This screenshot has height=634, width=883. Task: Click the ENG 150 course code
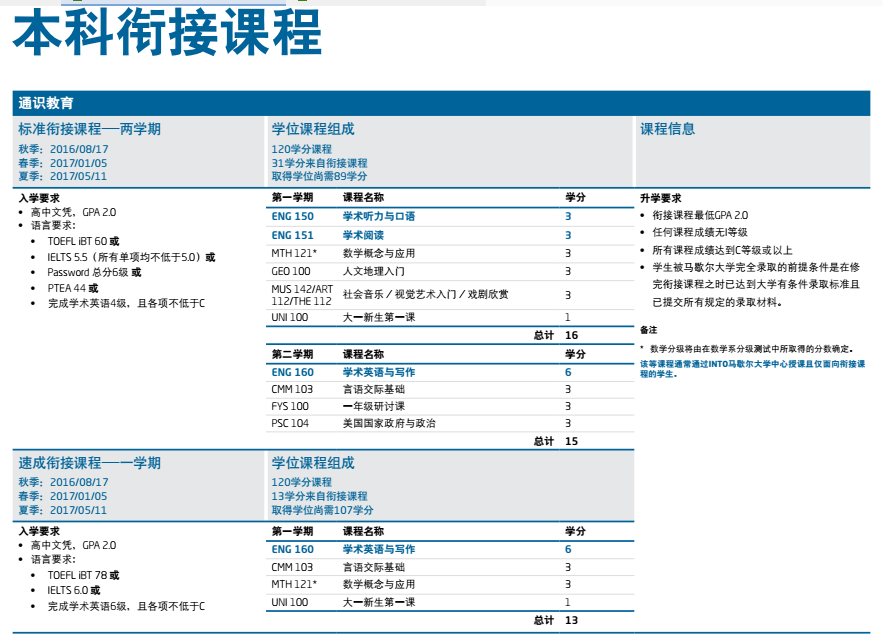292,217
